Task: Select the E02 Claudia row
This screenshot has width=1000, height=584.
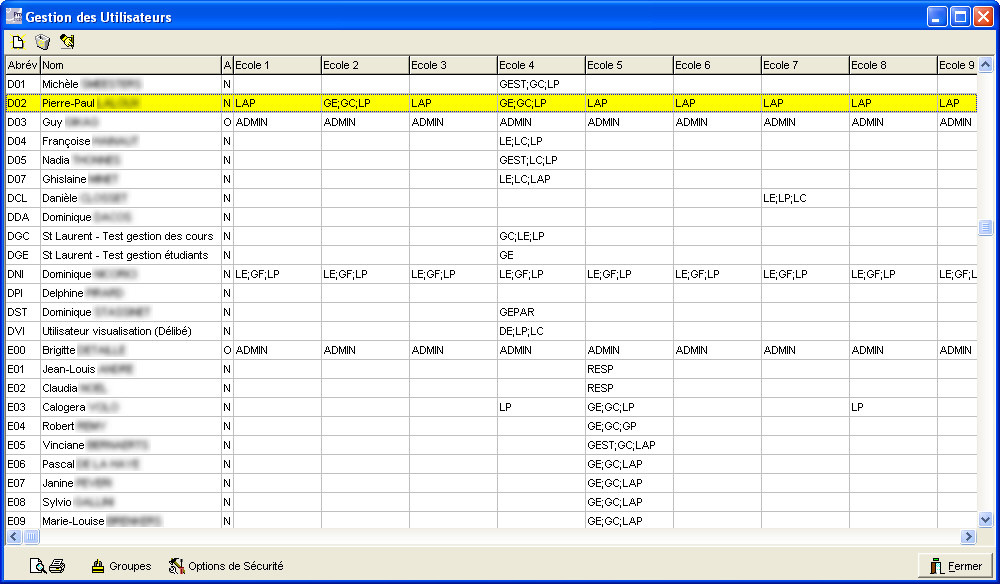Action: click(x=491, y=388)
